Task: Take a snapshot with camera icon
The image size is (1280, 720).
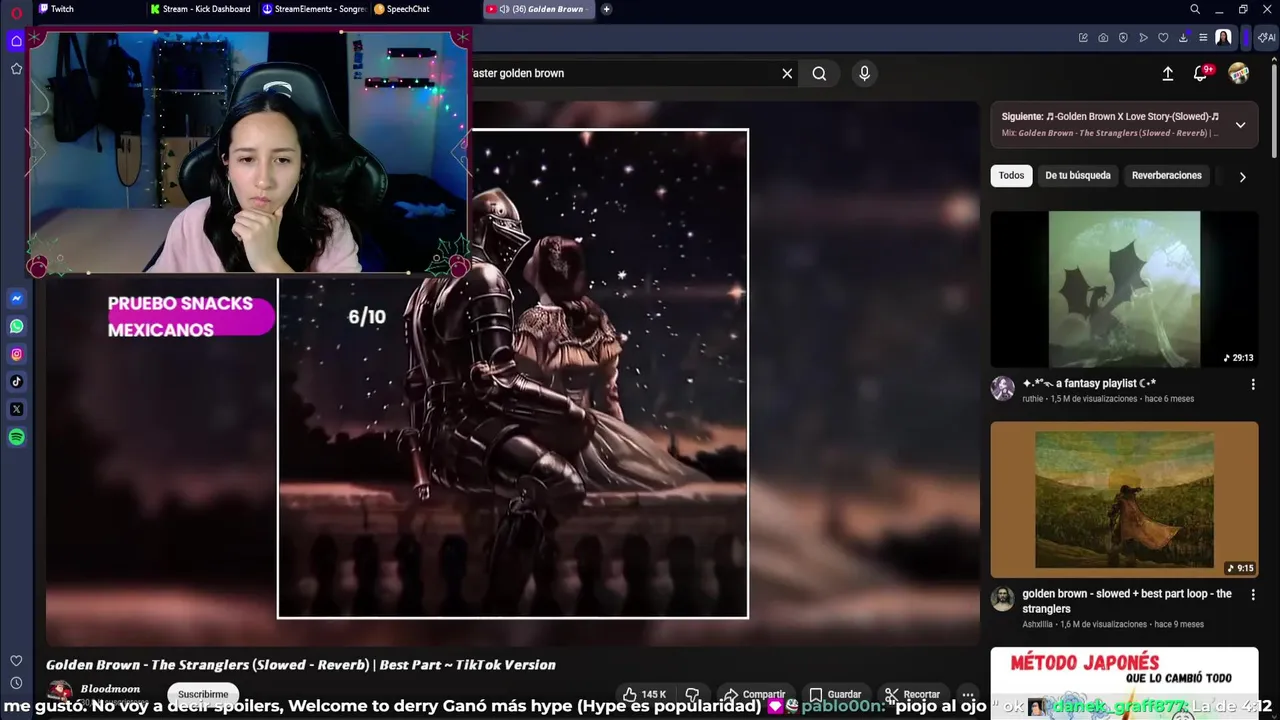Action: tap(1103, 38)
